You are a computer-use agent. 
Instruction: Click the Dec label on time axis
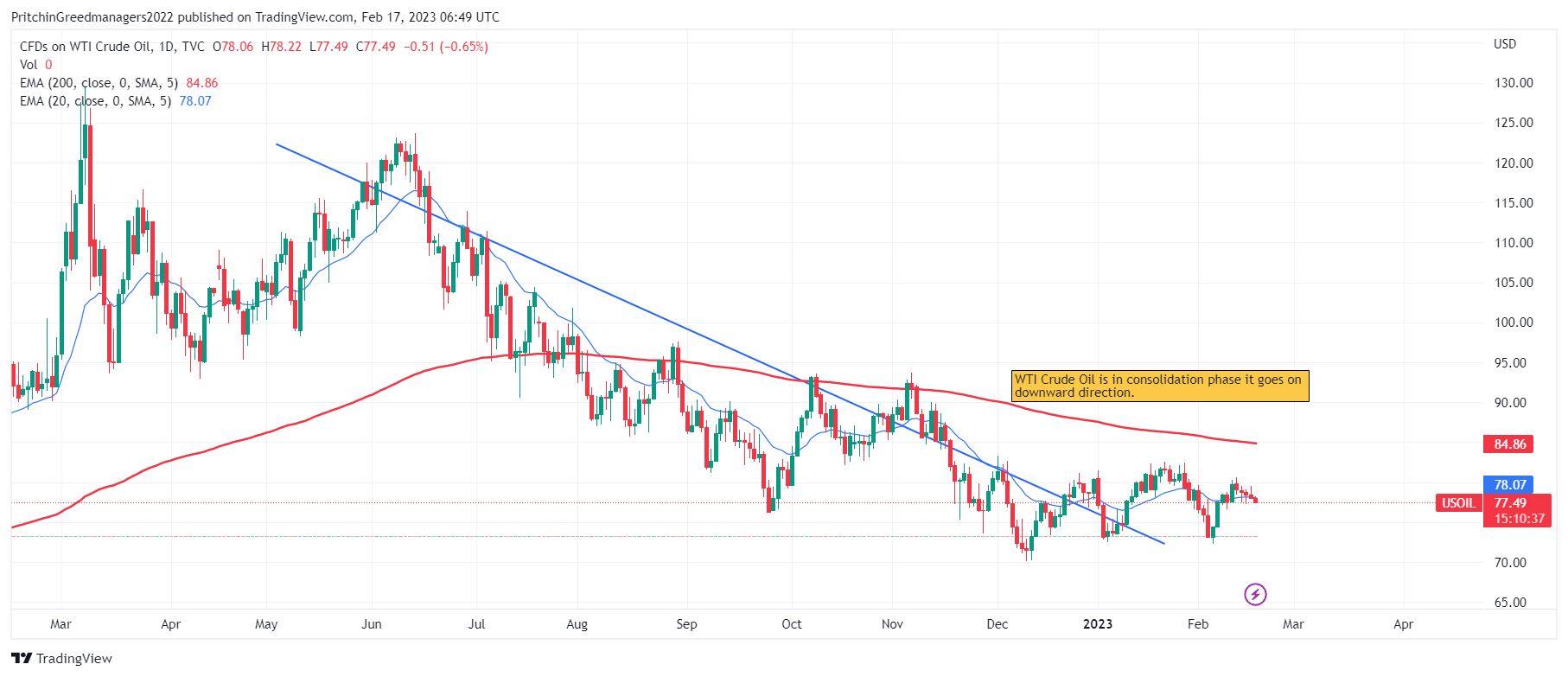click(x=998, y=624)
